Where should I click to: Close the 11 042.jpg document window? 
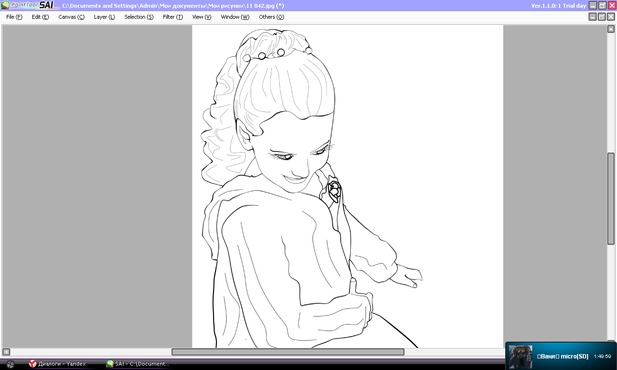pyautogui.click(x=611, y=17)
